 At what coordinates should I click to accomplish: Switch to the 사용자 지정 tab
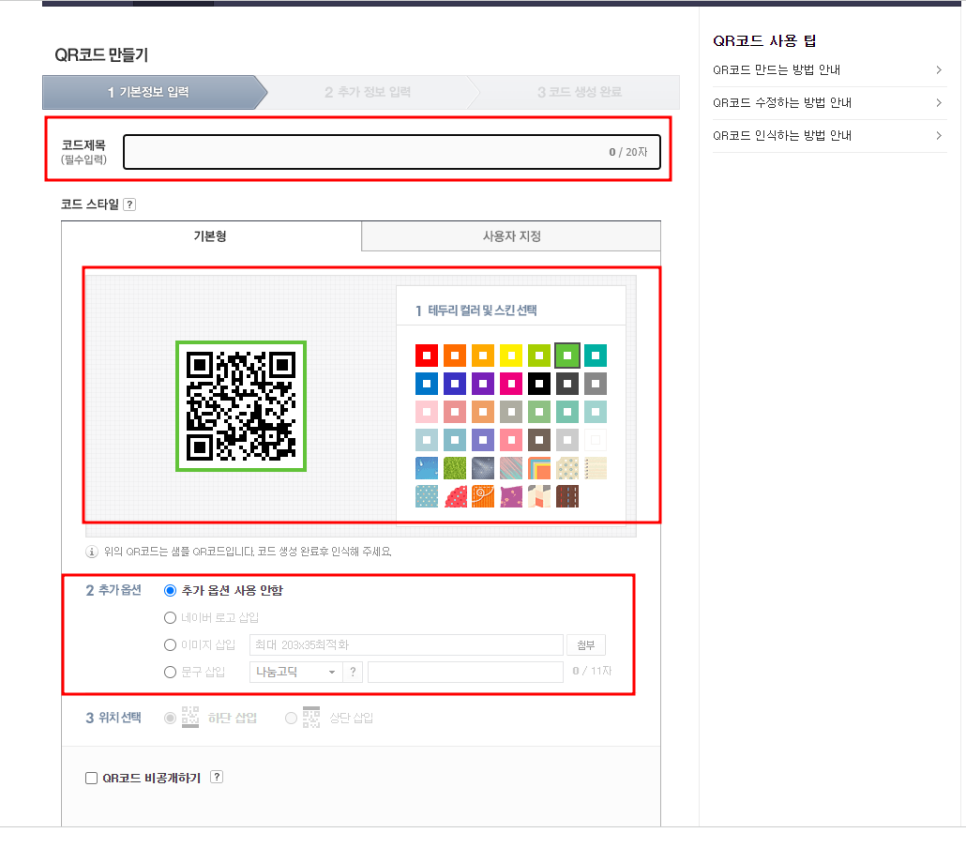pyautogui.click(x=511, y=236)
